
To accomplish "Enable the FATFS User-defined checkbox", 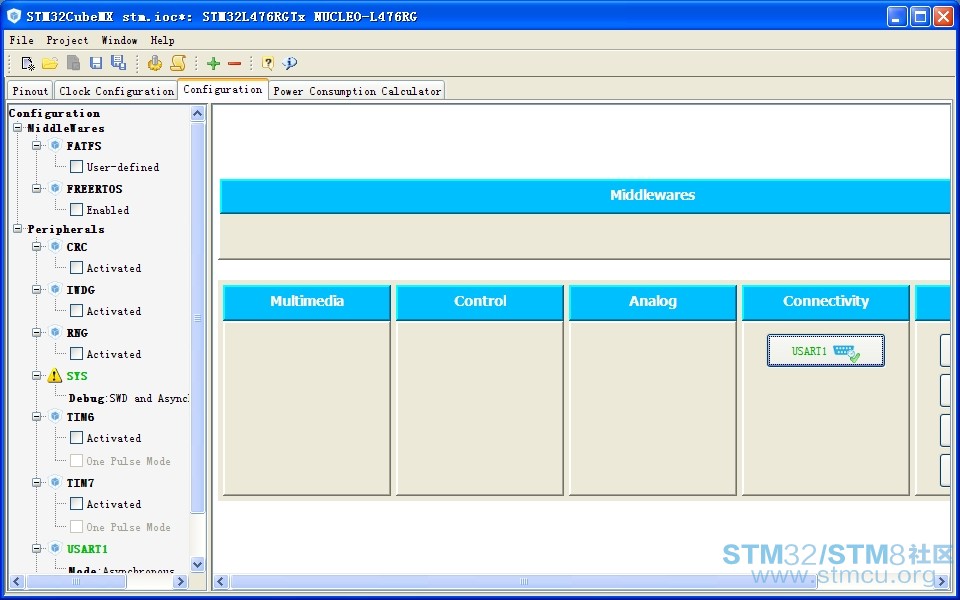I will pyautogui.click(x=77, y=167).
